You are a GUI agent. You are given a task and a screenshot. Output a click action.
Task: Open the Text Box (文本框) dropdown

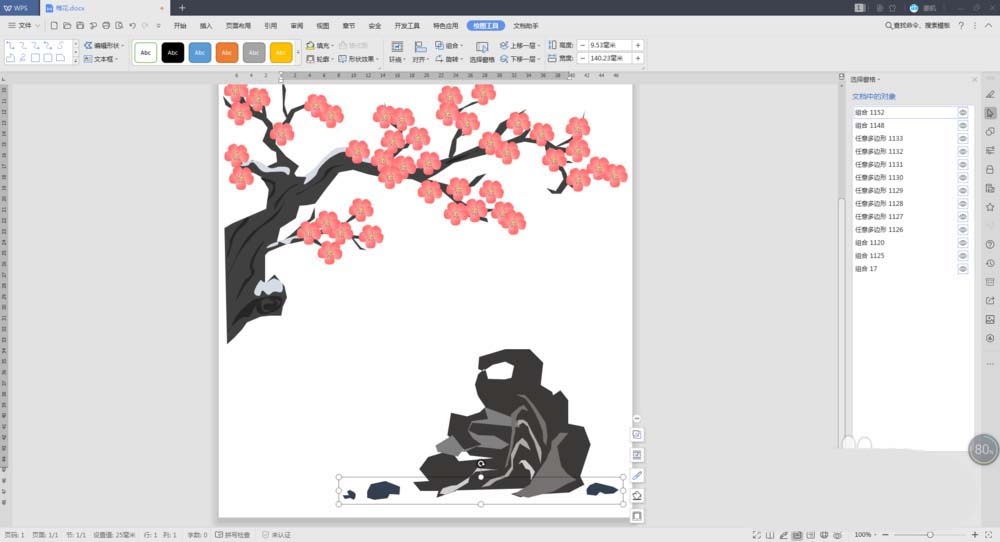click(x=101, y=59)
